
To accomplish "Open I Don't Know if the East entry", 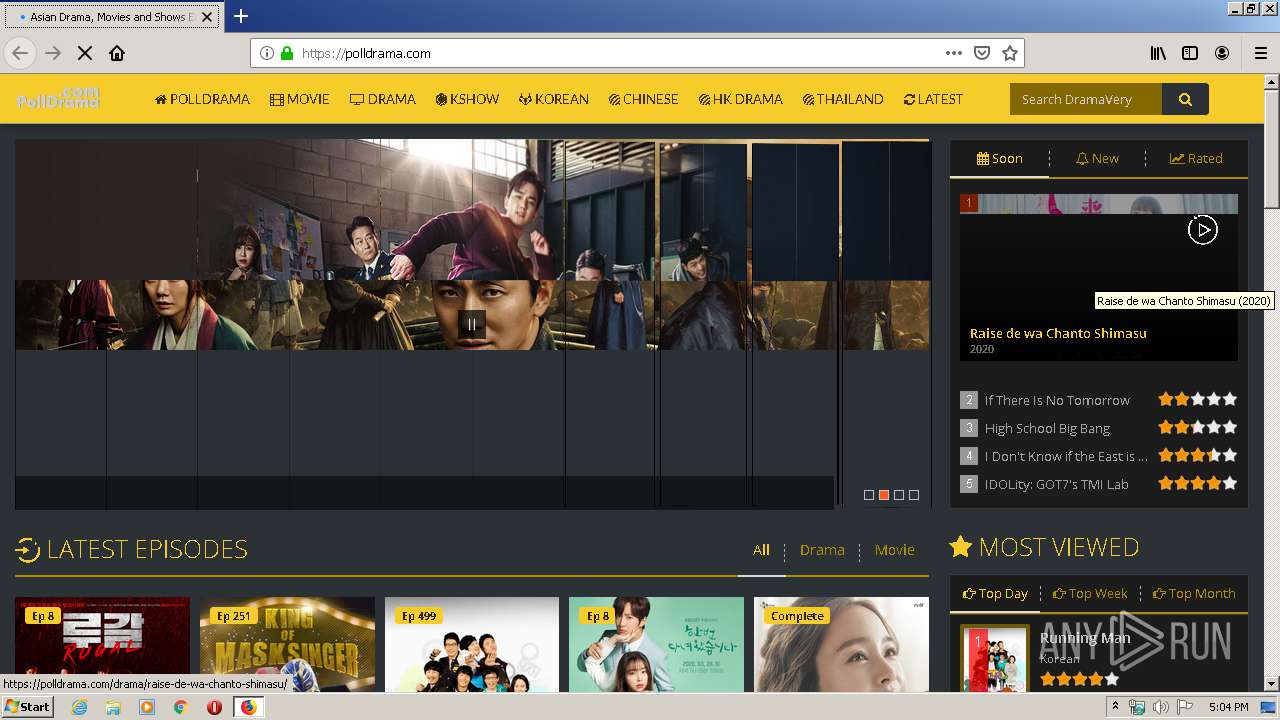I will [1066, 456].
